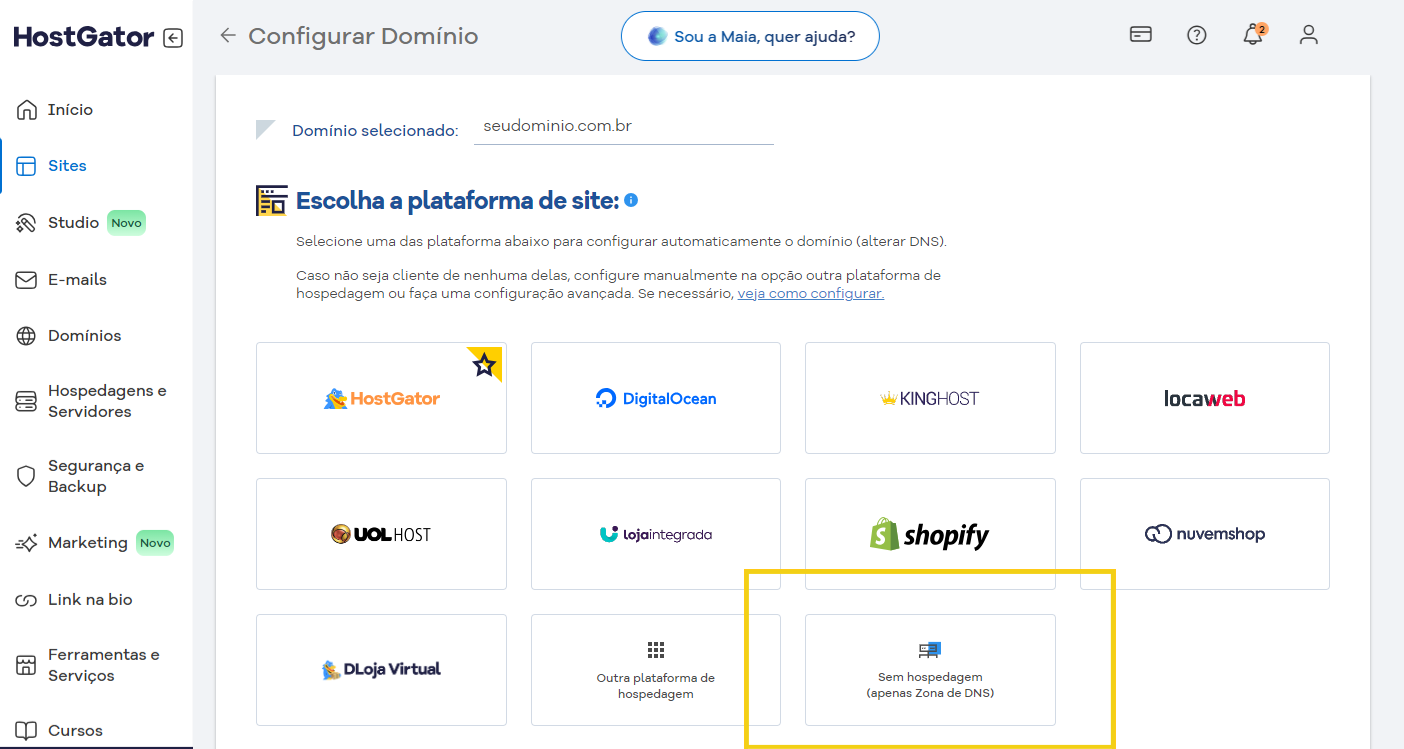The height and width of the screenshot is (749, 1404).
Task: Select the HostGator platform card
Action: [x=381, y=398]
